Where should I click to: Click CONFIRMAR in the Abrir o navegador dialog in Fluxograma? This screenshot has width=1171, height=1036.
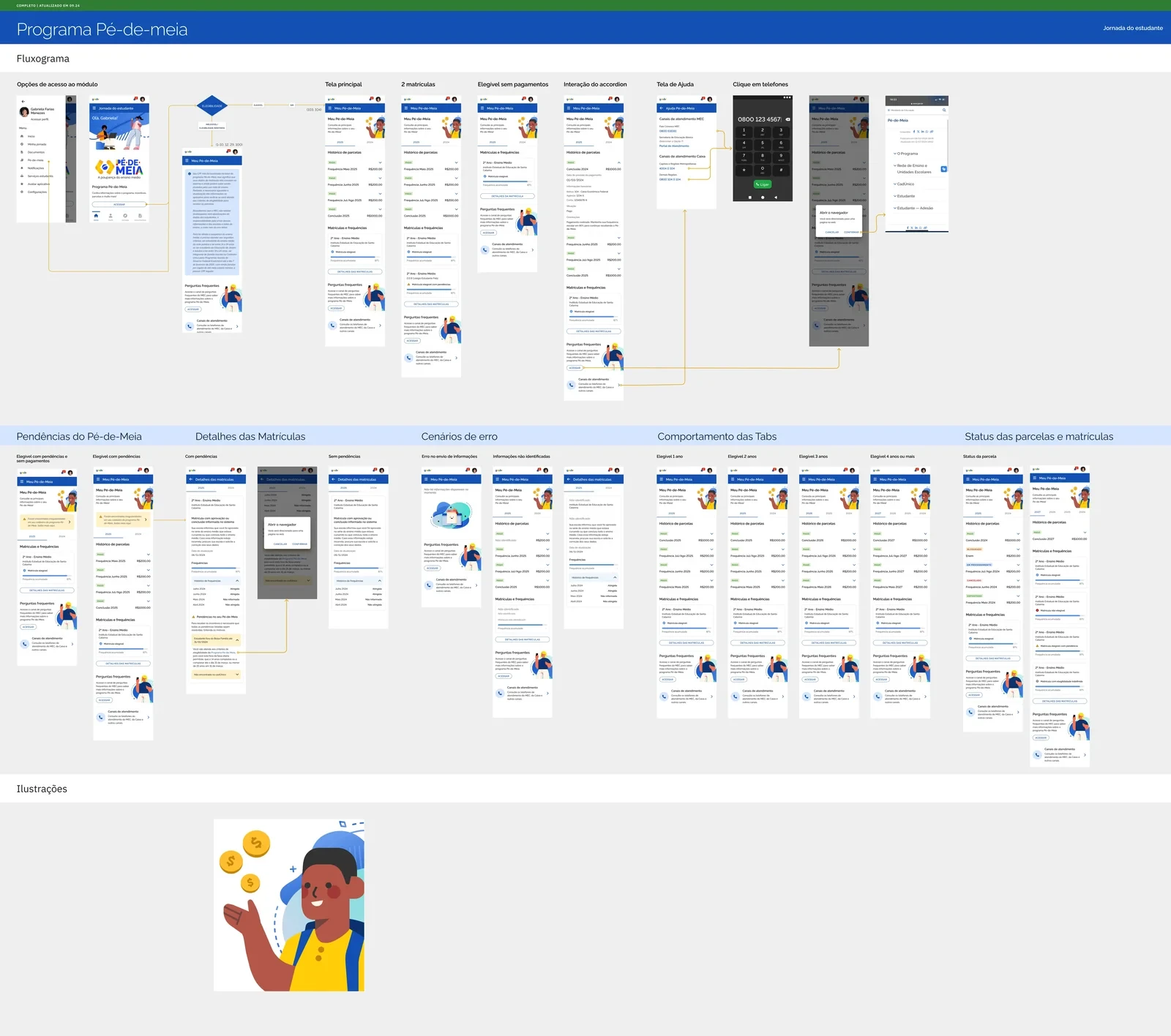point(851,232)
